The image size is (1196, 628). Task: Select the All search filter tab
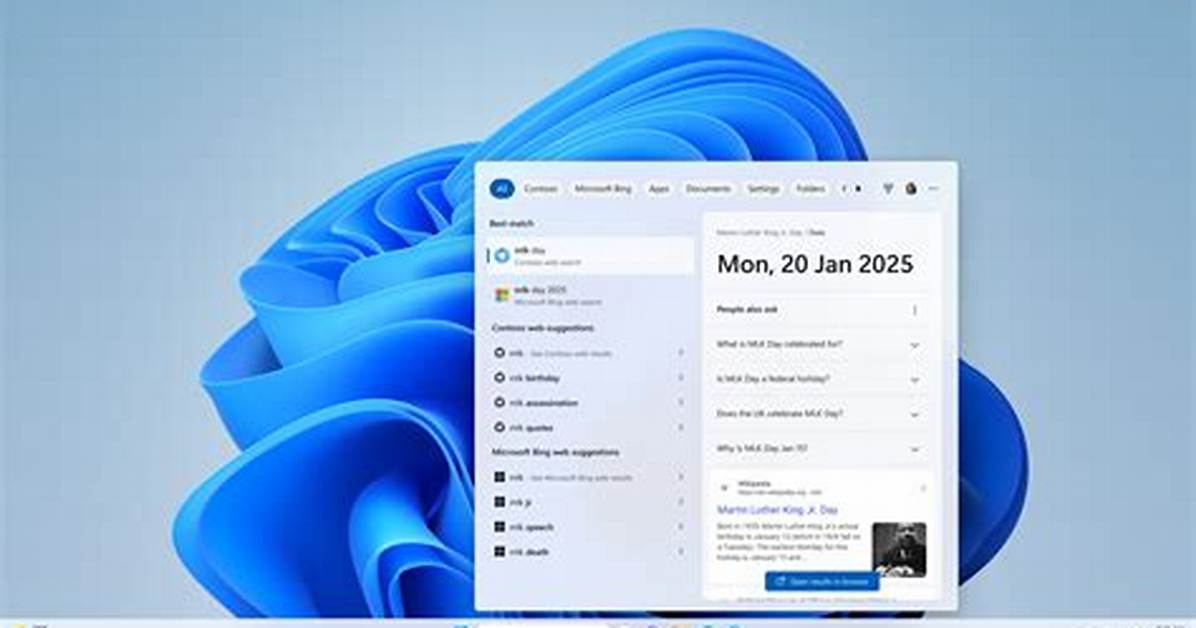click(x=501, y=188)
